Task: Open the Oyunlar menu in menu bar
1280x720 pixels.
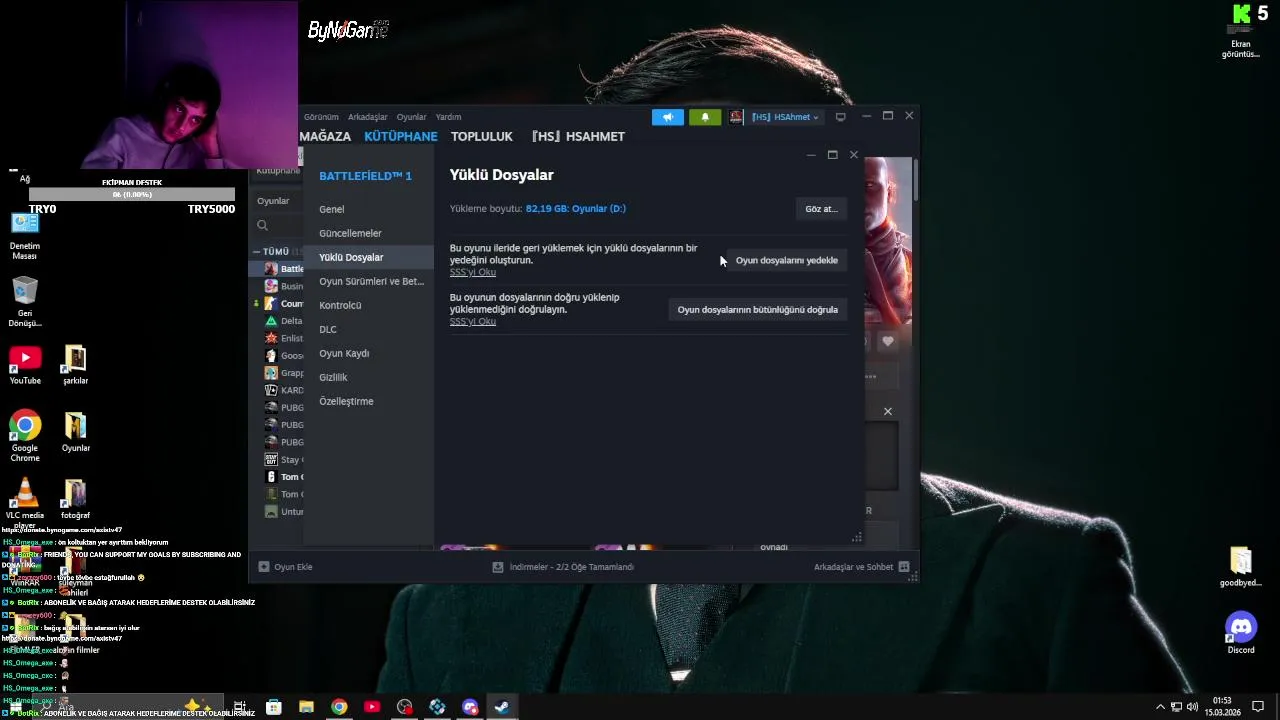Action: [x=411, y=117]
